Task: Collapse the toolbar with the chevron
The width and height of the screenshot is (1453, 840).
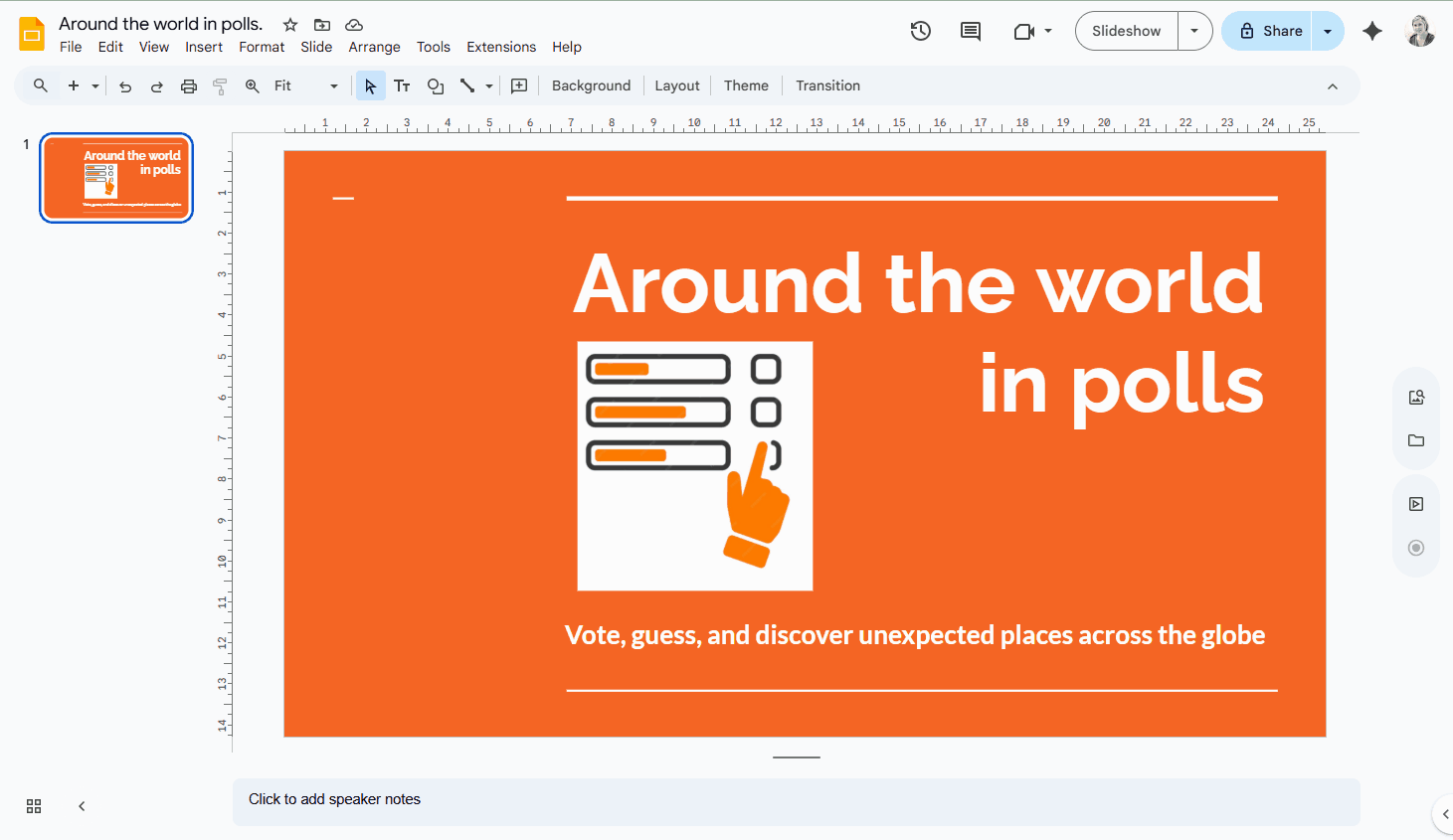Action: point(1333,85)
